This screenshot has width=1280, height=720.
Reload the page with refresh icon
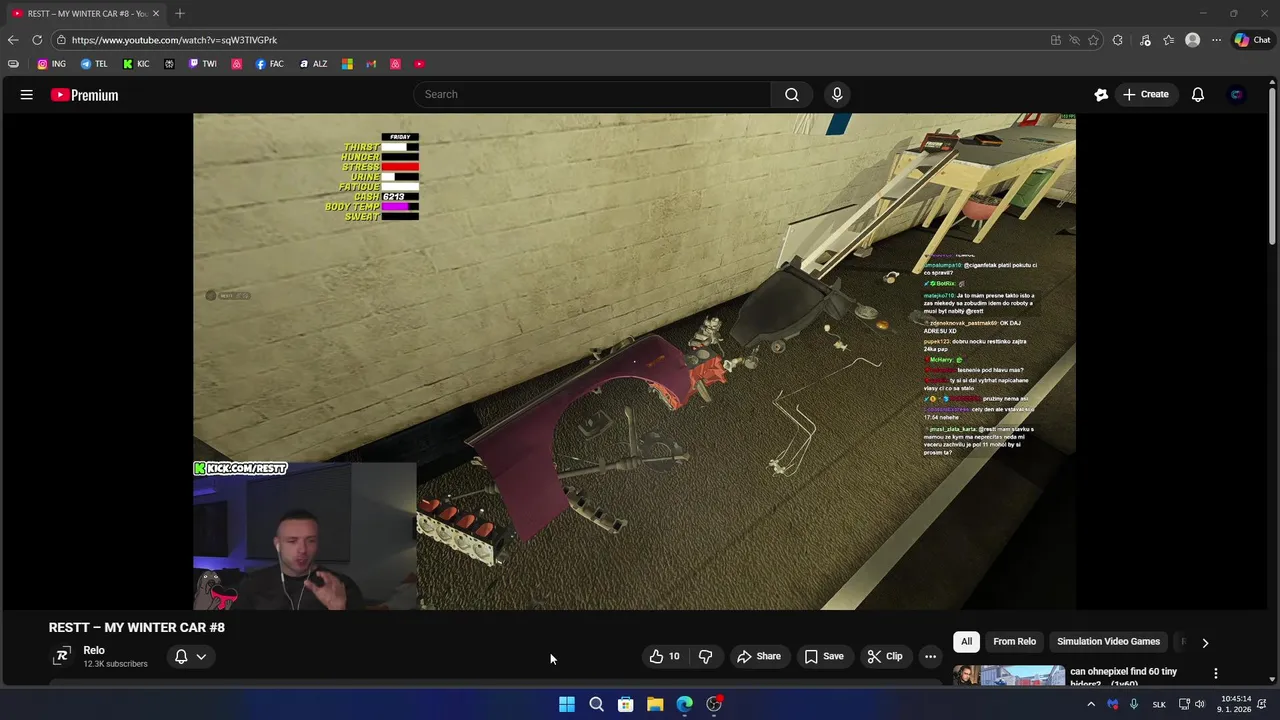[37, 40]
